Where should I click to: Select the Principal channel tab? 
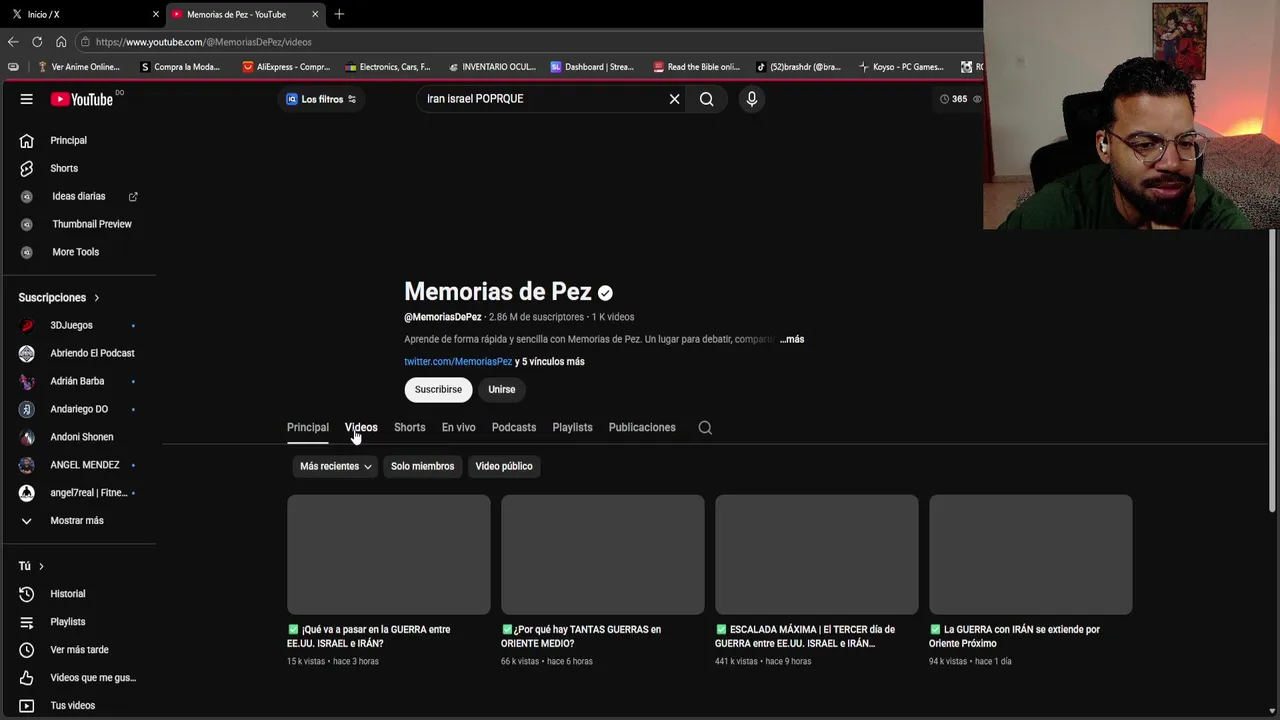click(x=308, y=427)
